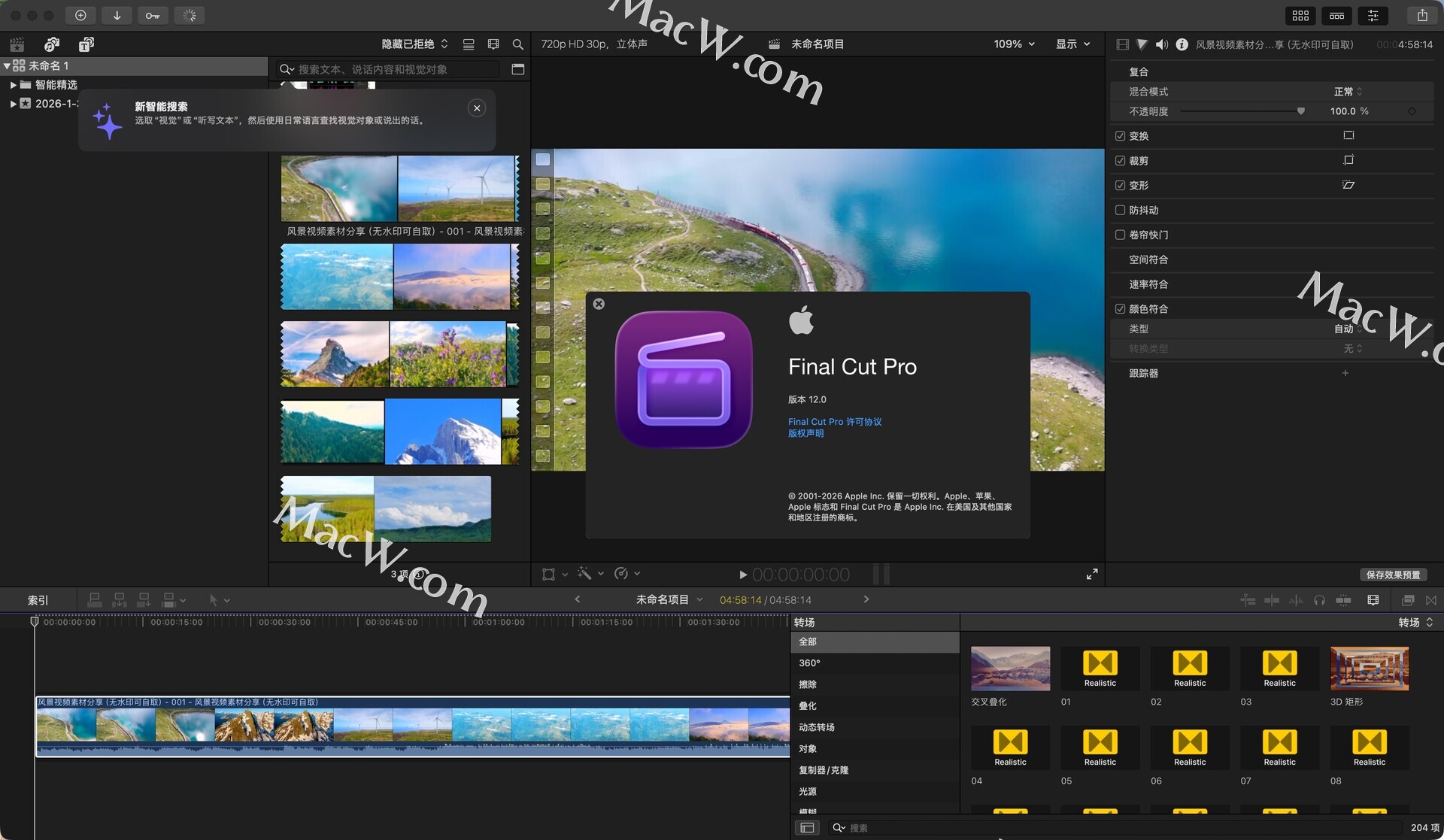Open the keyword editor key icon
Screen dimensions: 1444x840
coord(153,15)
